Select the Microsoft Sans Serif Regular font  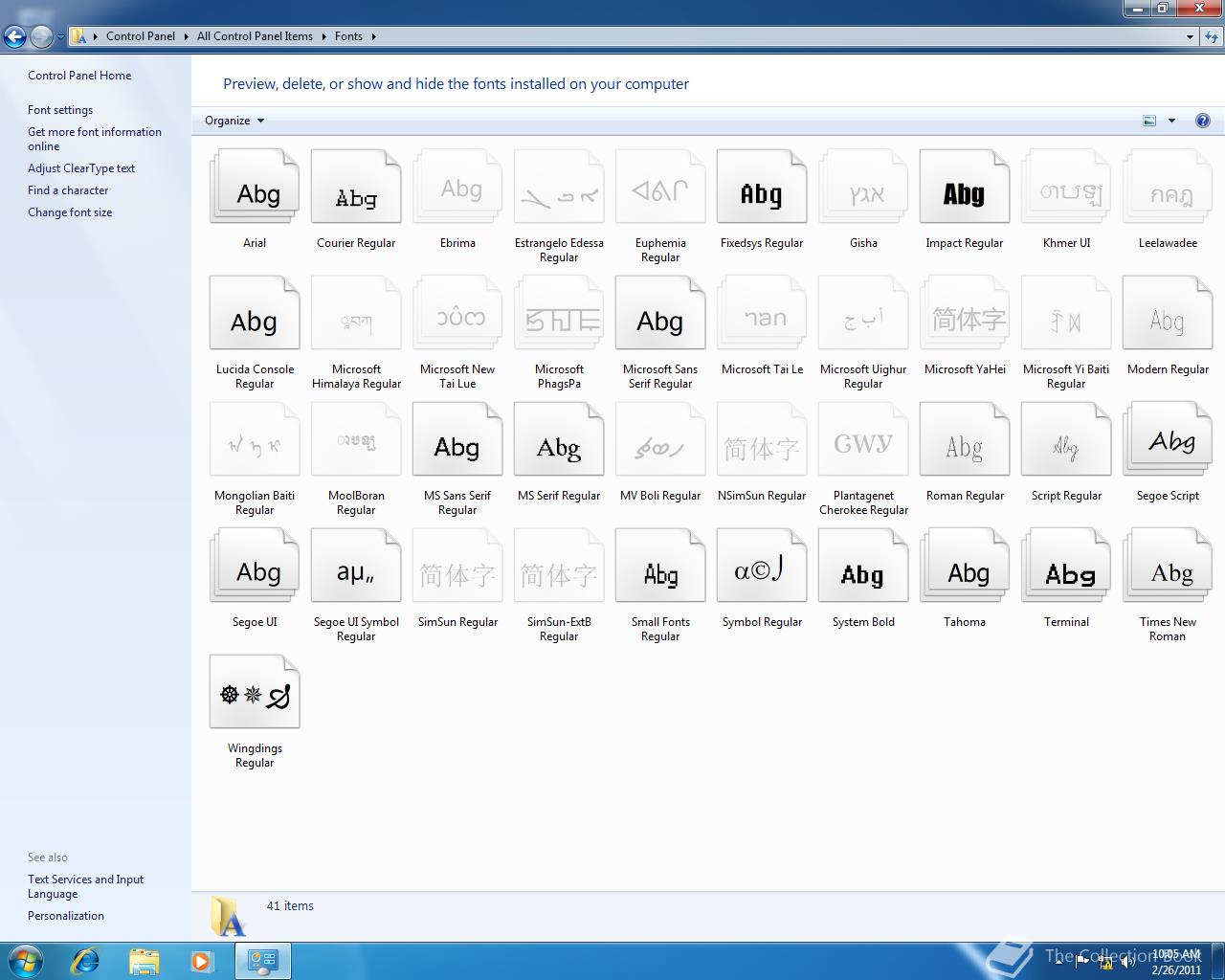(660, 314)
